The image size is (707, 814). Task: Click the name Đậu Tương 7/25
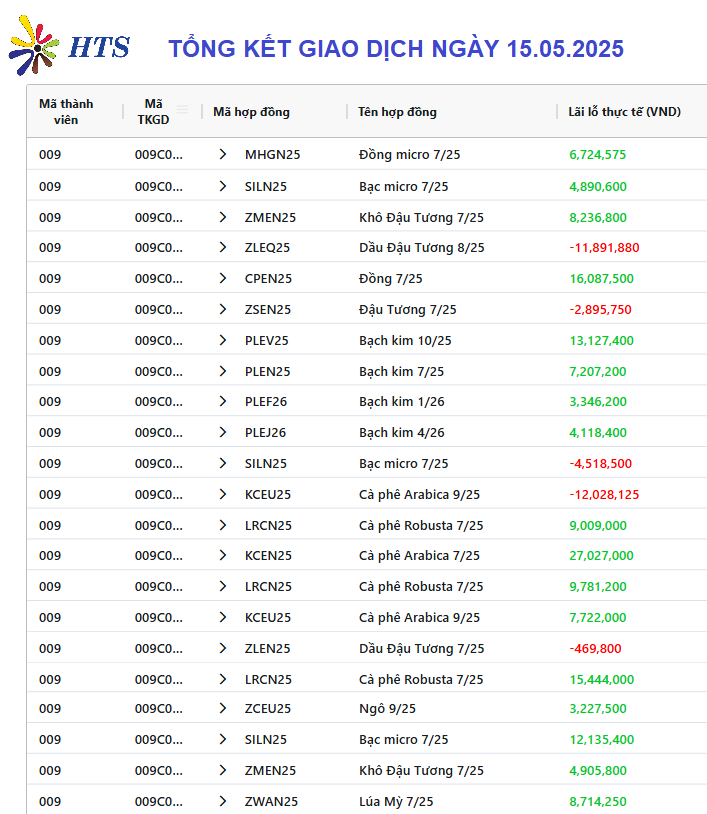[407, 310]
